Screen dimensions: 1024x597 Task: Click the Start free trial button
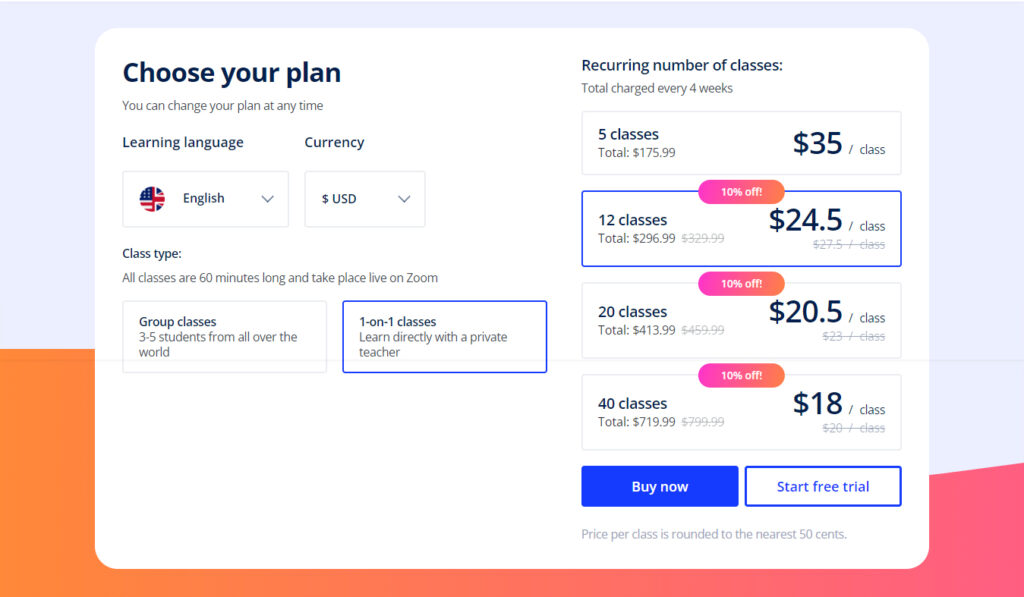(x=823, y=486)
